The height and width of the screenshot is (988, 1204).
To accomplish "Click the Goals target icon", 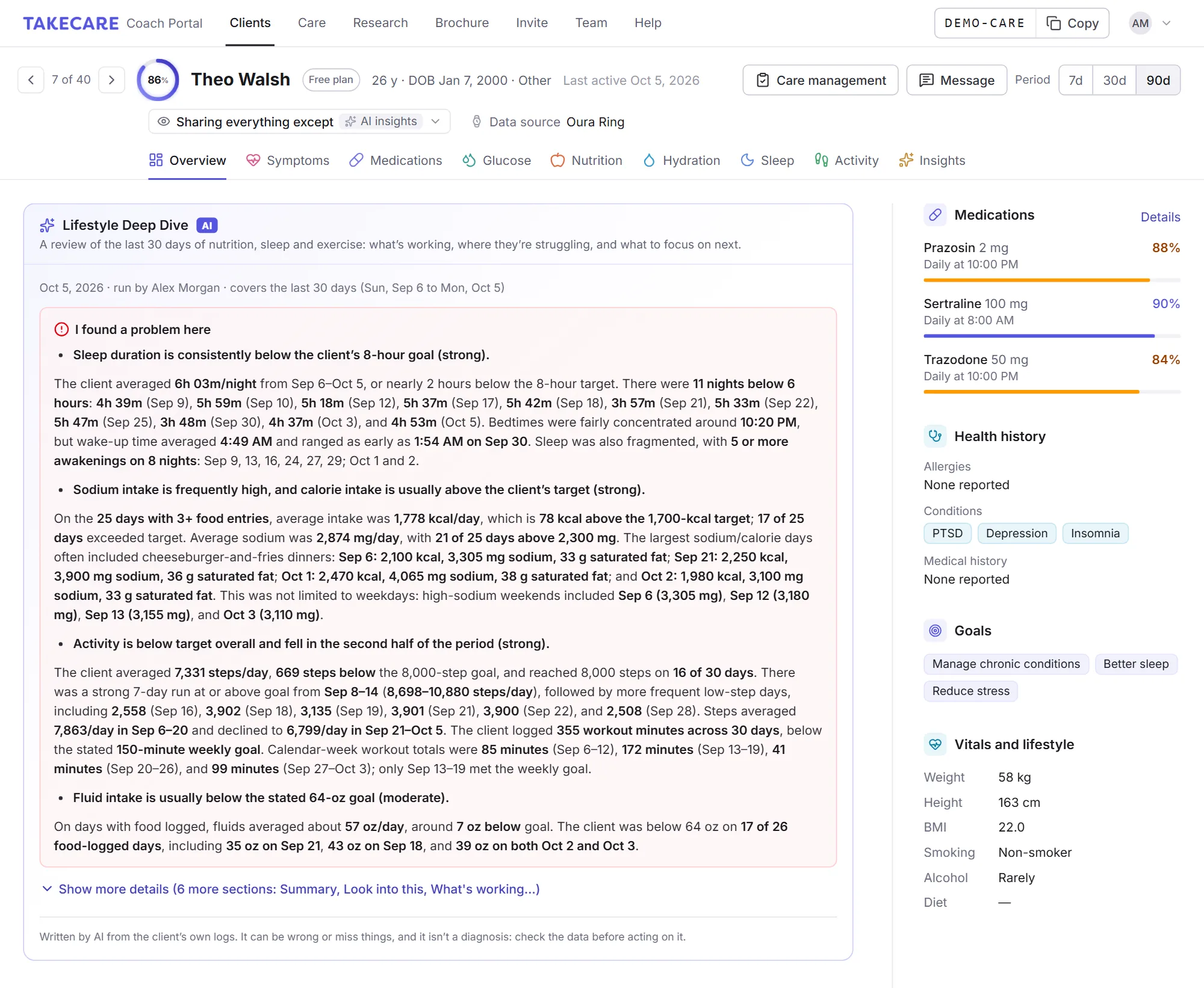I will pos(935,631).
